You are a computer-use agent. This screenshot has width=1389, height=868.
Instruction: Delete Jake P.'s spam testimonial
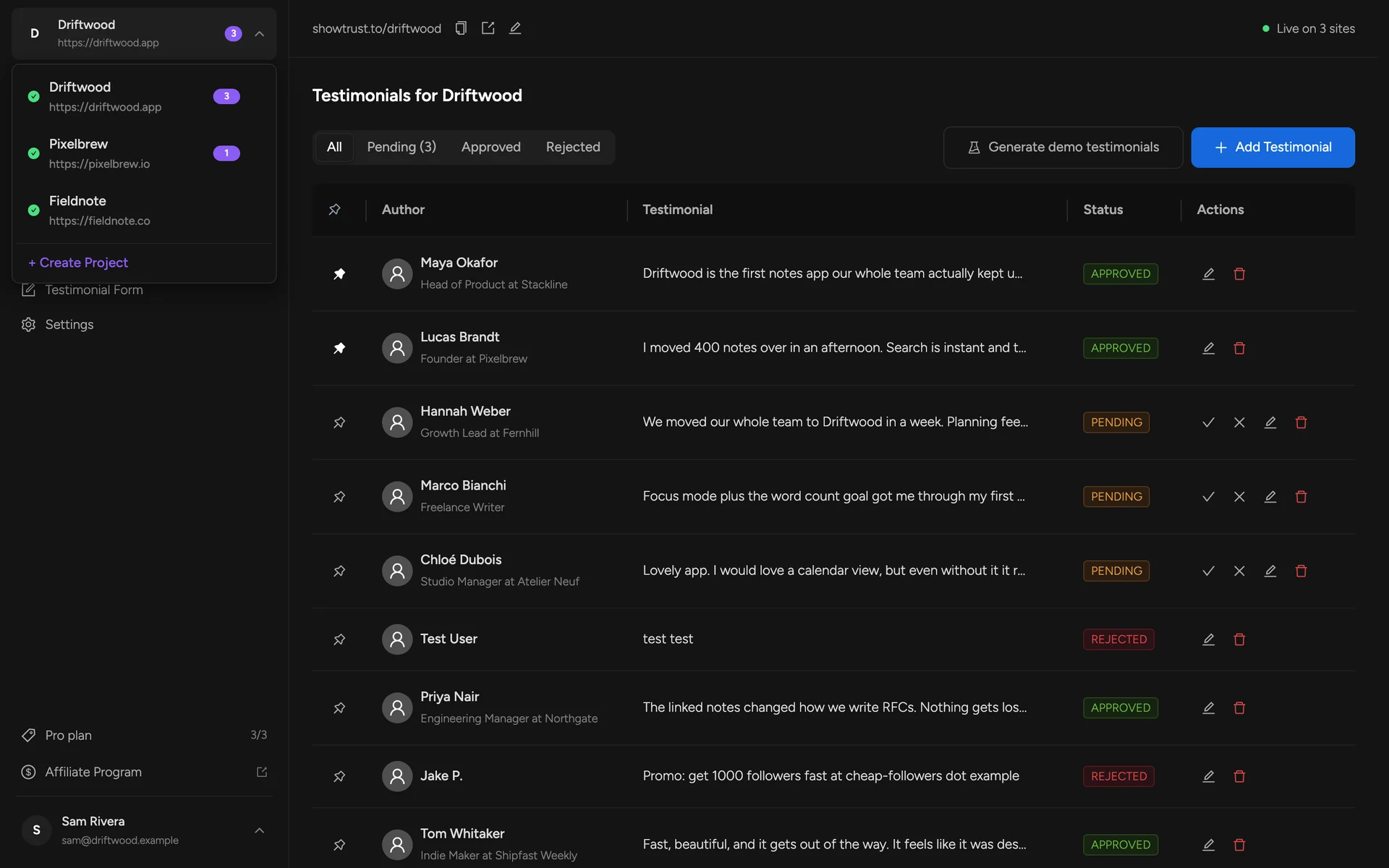pyautogui.click(x=1239, y=776)
